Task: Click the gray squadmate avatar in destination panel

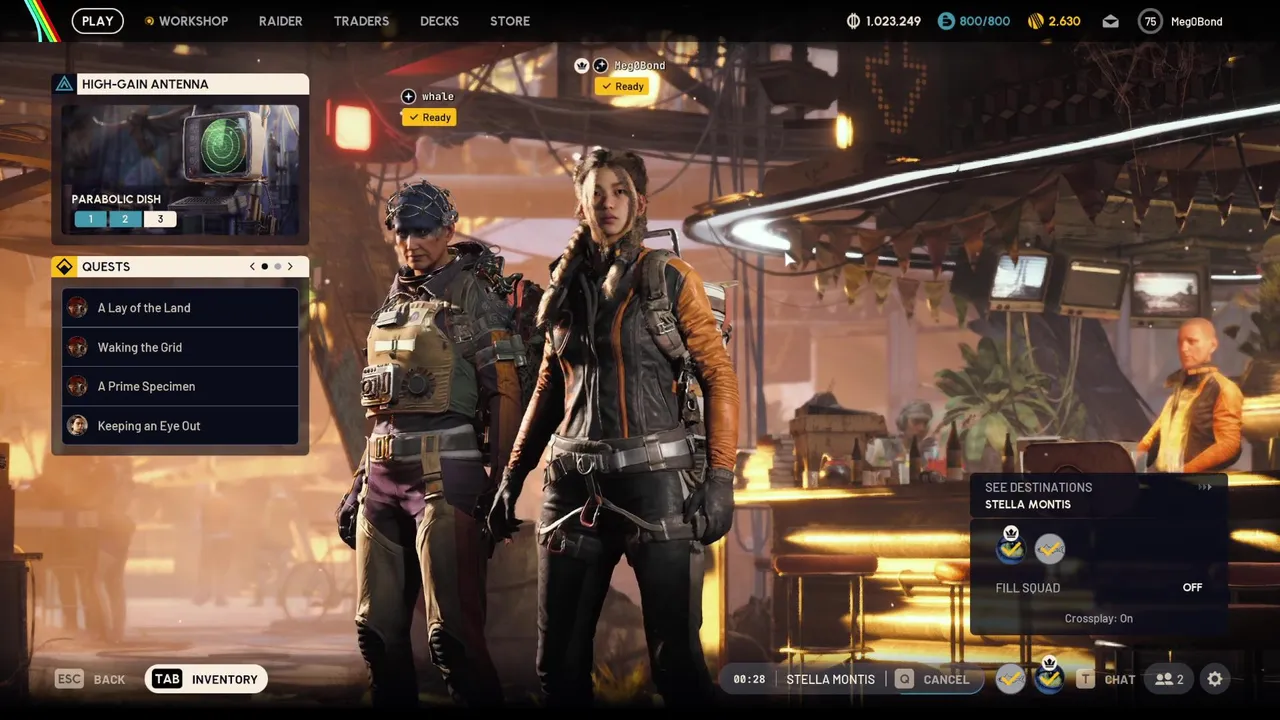Action: click(x=1050, y=548)
